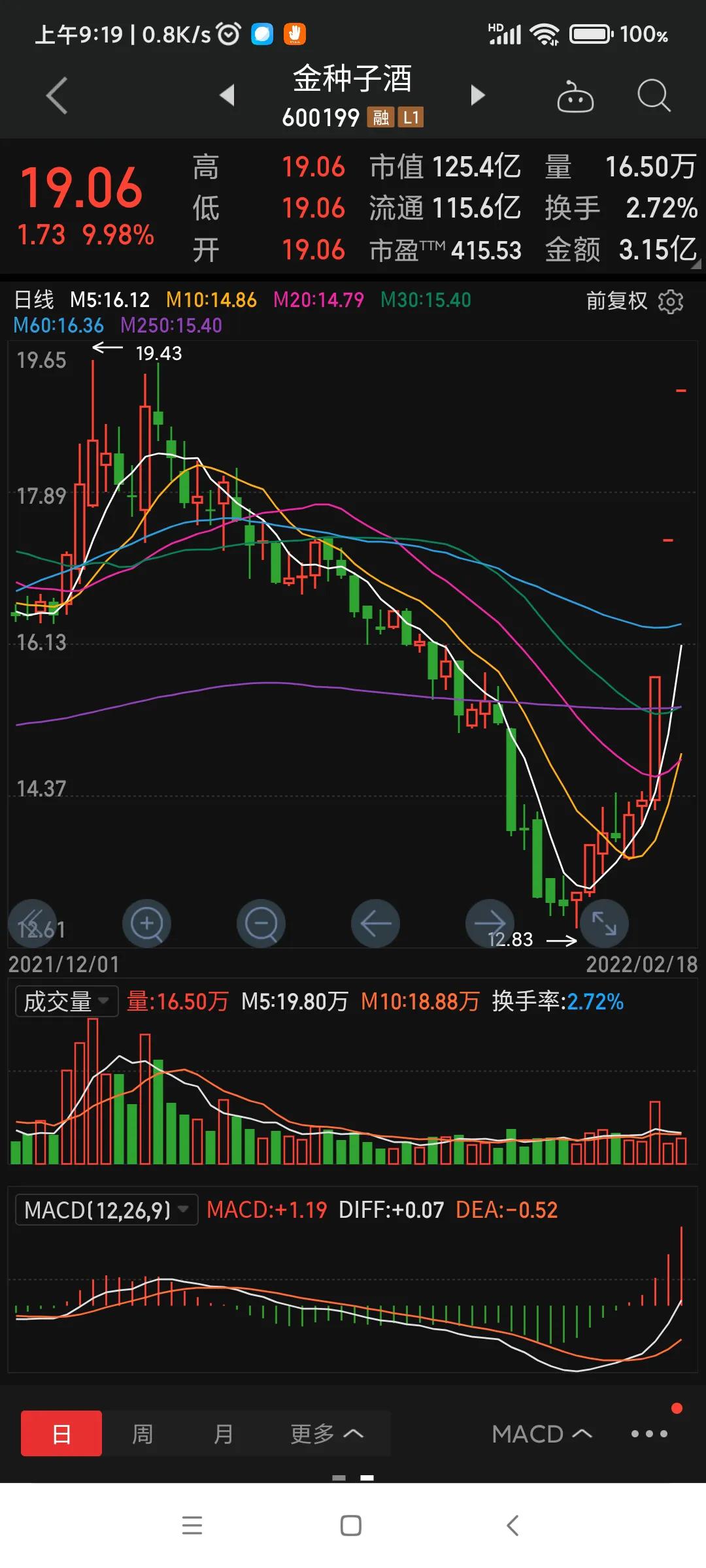This screenshot has height=1568, width=706.
Task: Tap the 12.83 low price marker
Action: tap(510, 939)
